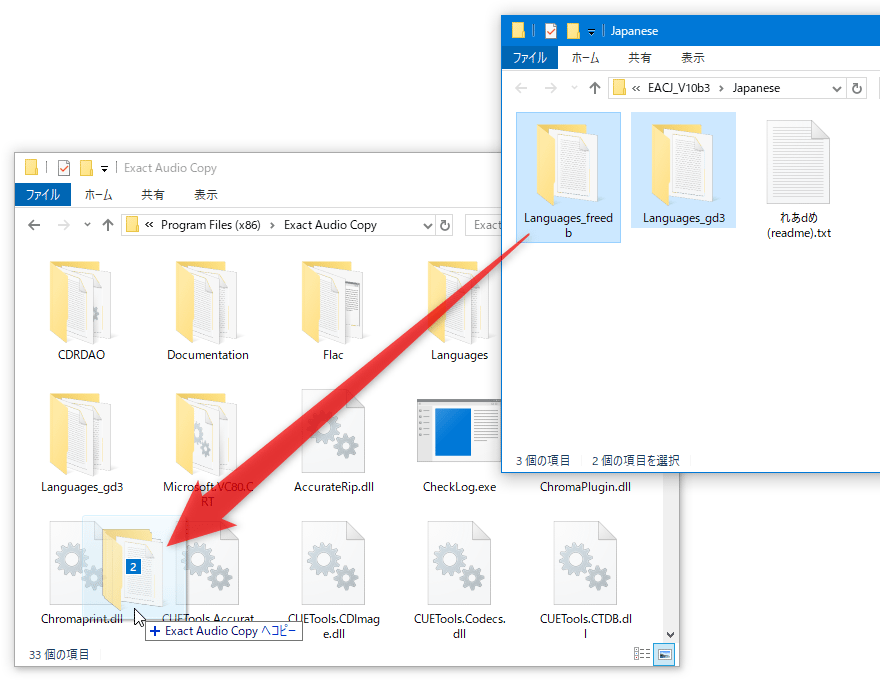Open recent locations dropdown in Exact Audio Copy window
The width and height of the screenshot is (880, 680).
(87, 225)
